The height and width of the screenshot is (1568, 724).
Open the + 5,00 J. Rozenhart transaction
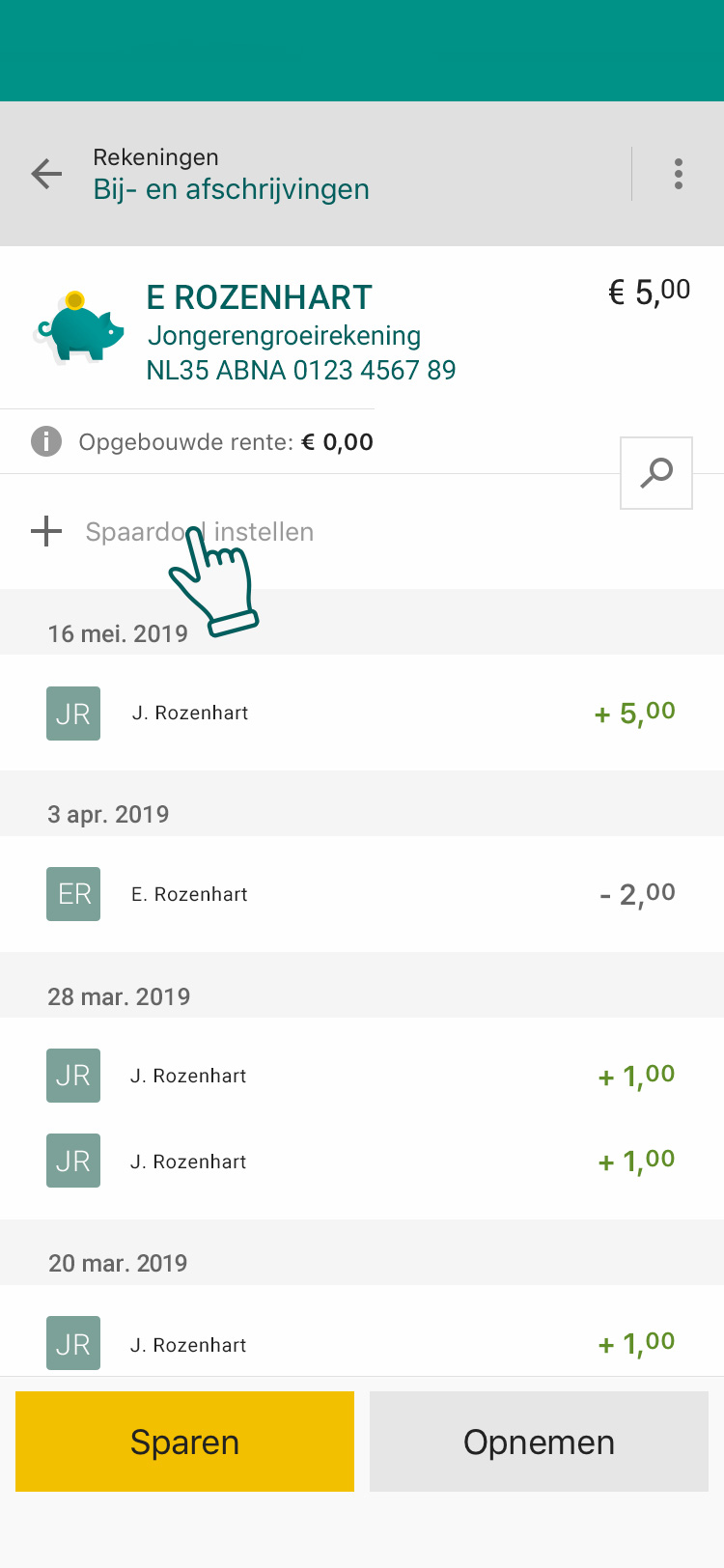362,713
